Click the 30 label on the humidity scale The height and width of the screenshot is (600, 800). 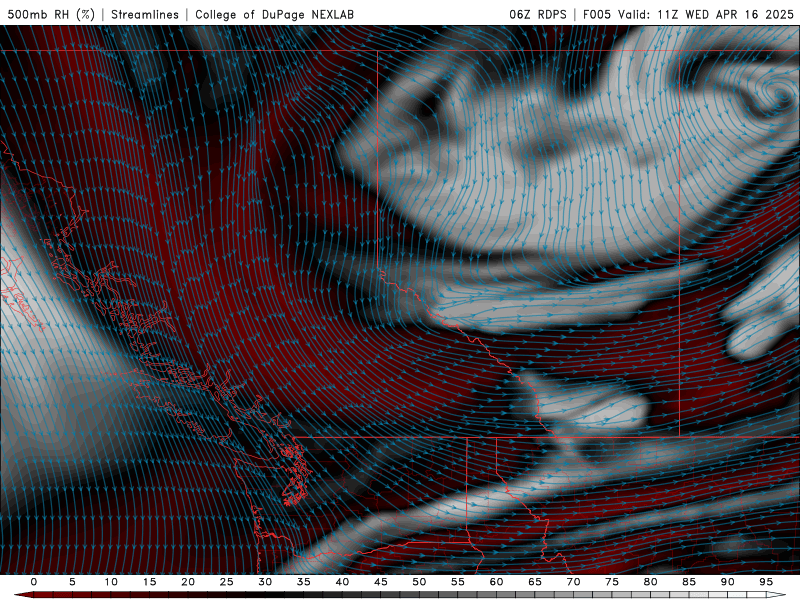coord(265,582)
